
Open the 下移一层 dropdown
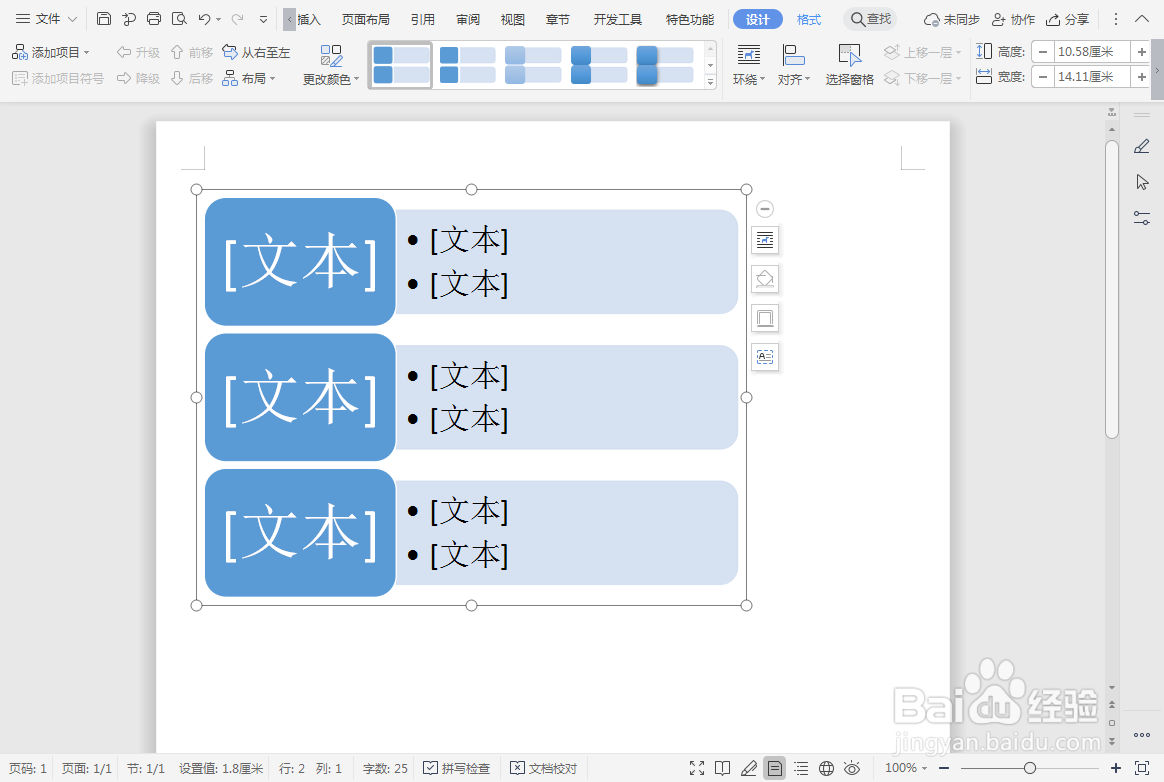(x=923, y=78)
